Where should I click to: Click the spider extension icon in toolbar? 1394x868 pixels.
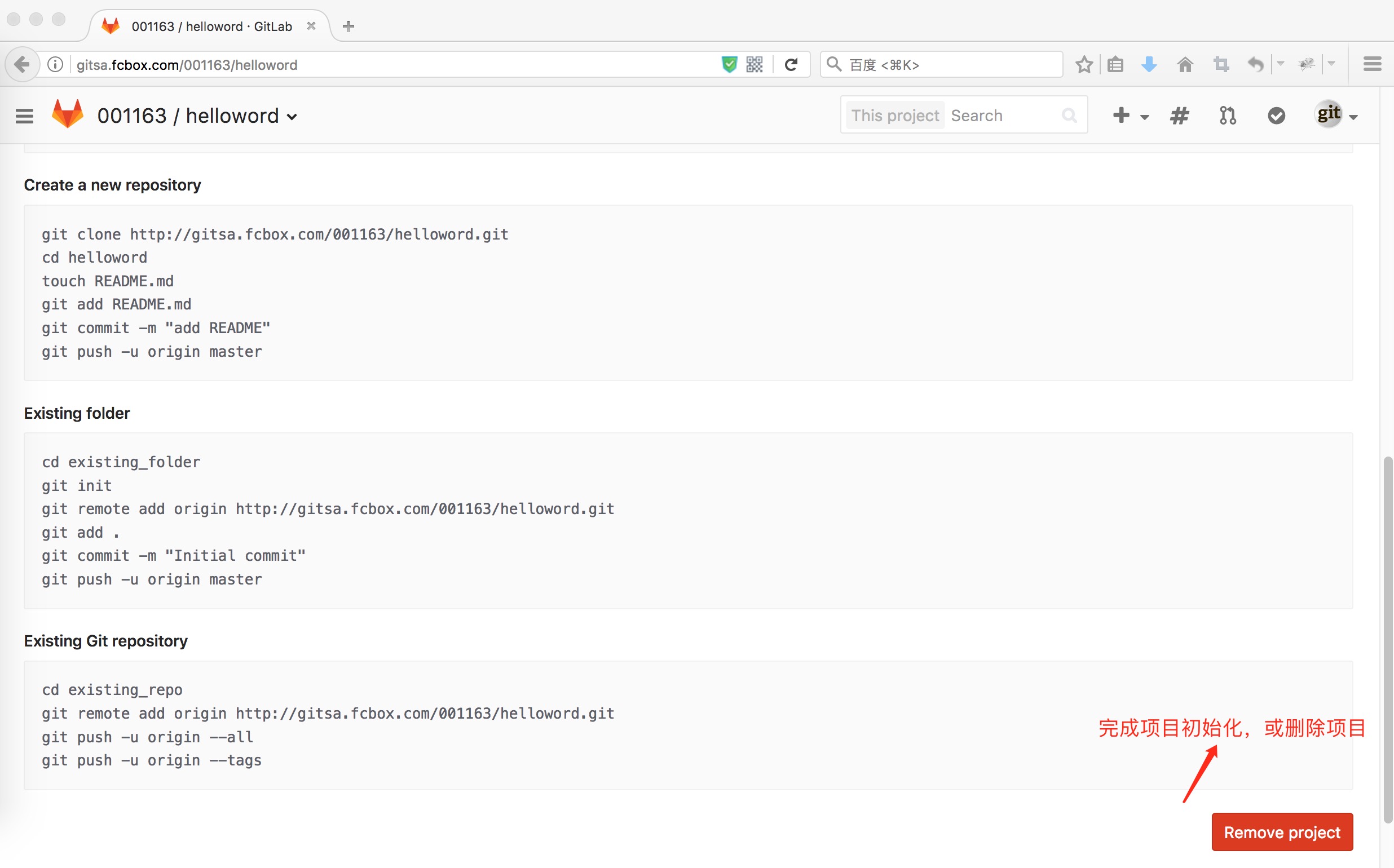1307,64
